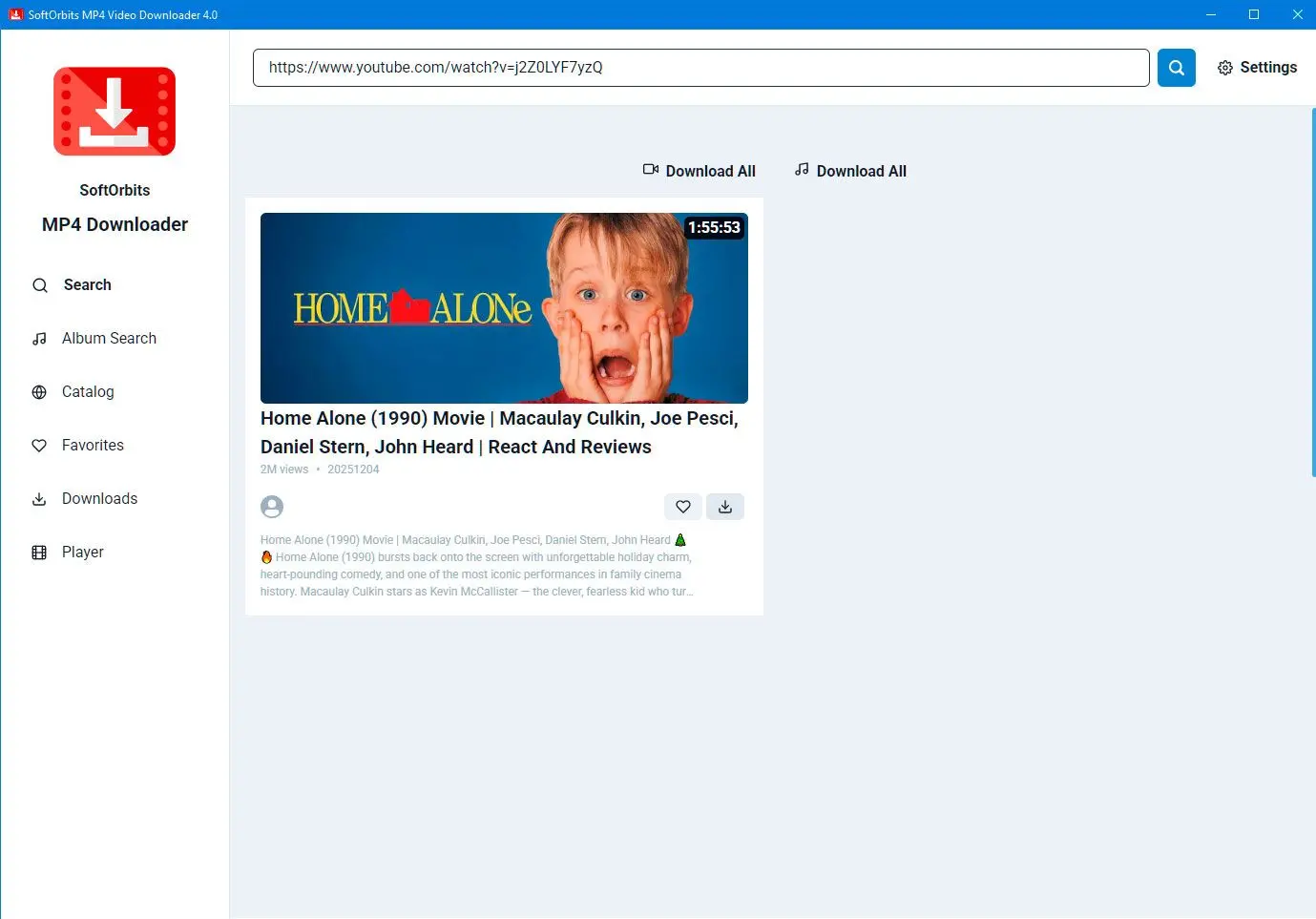Download all as video
Screen dimensions: 1316x919
[x=700, y=171]
